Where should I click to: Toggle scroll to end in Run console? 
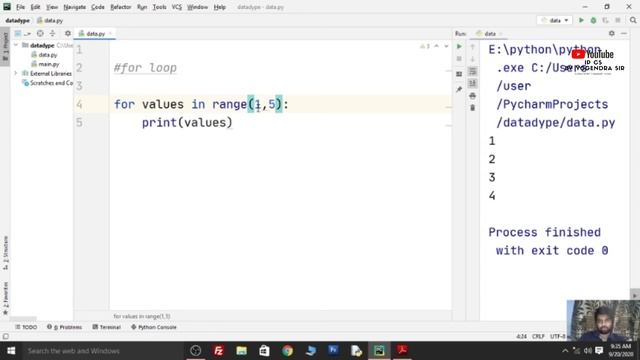473,83
